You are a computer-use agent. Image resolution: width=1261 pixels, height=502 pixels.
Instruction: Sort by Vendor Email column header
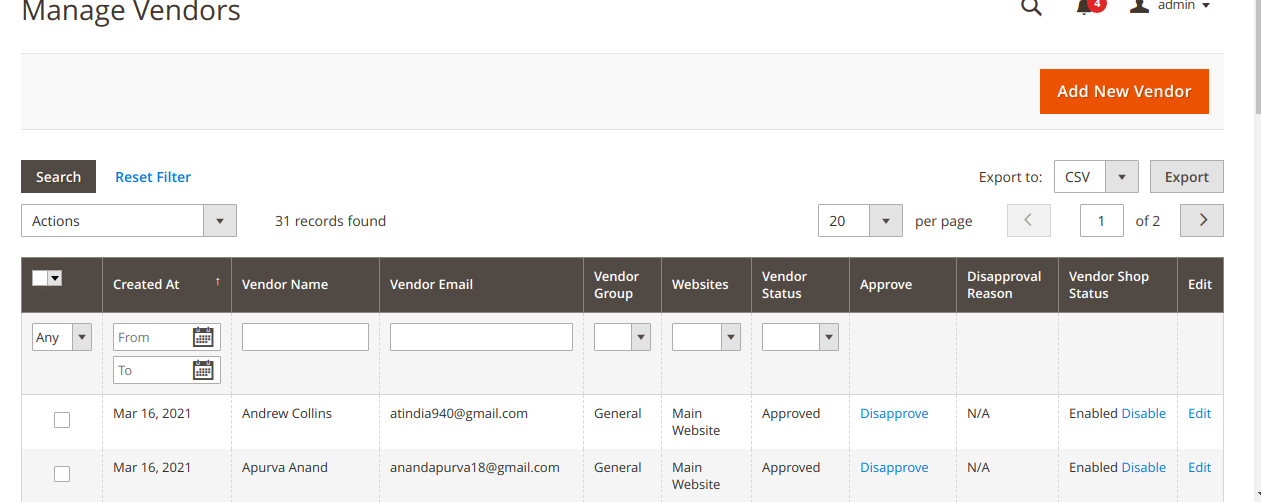coord(432,285)
